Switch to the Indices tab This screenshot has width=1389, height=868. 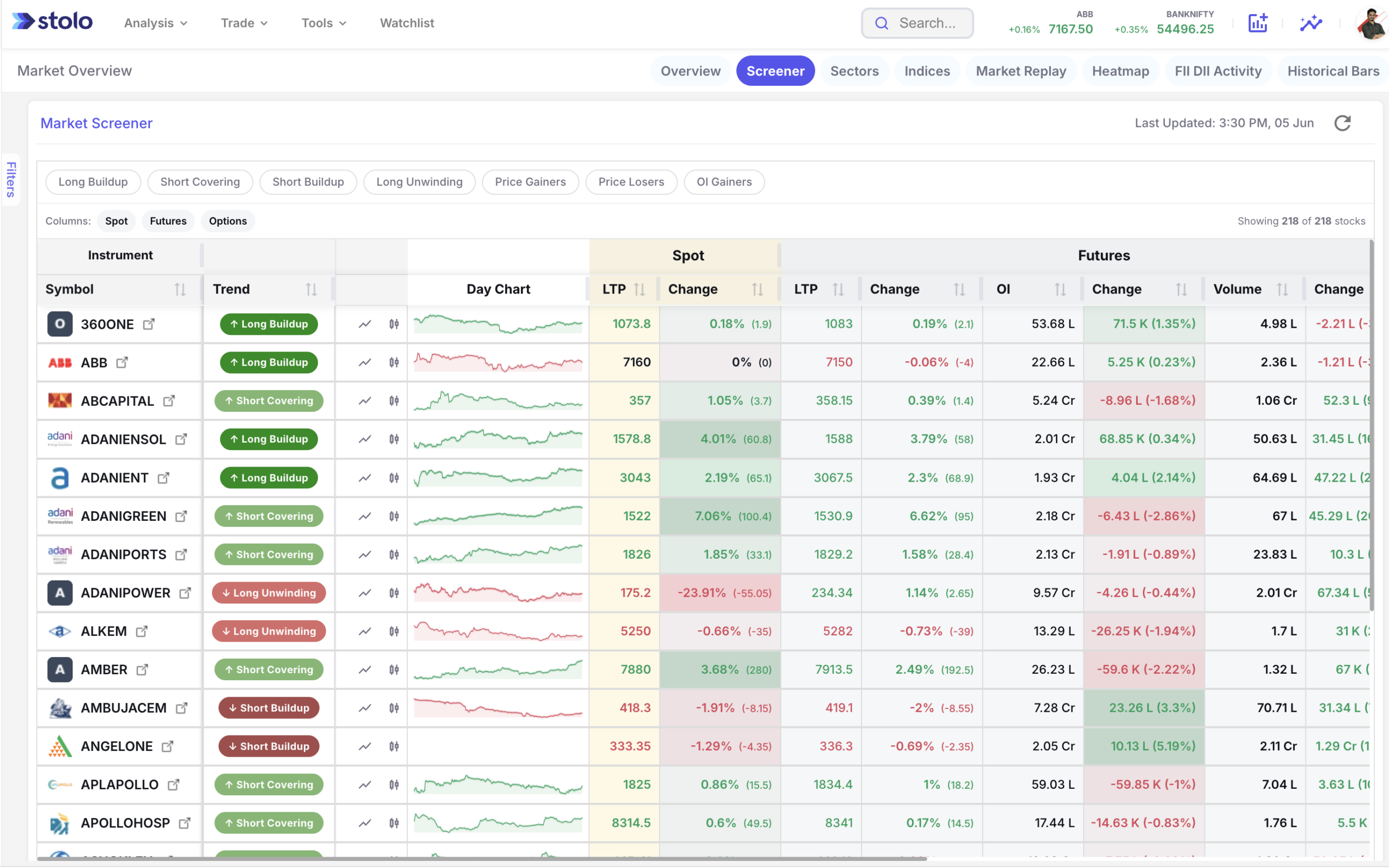(927, 71)
